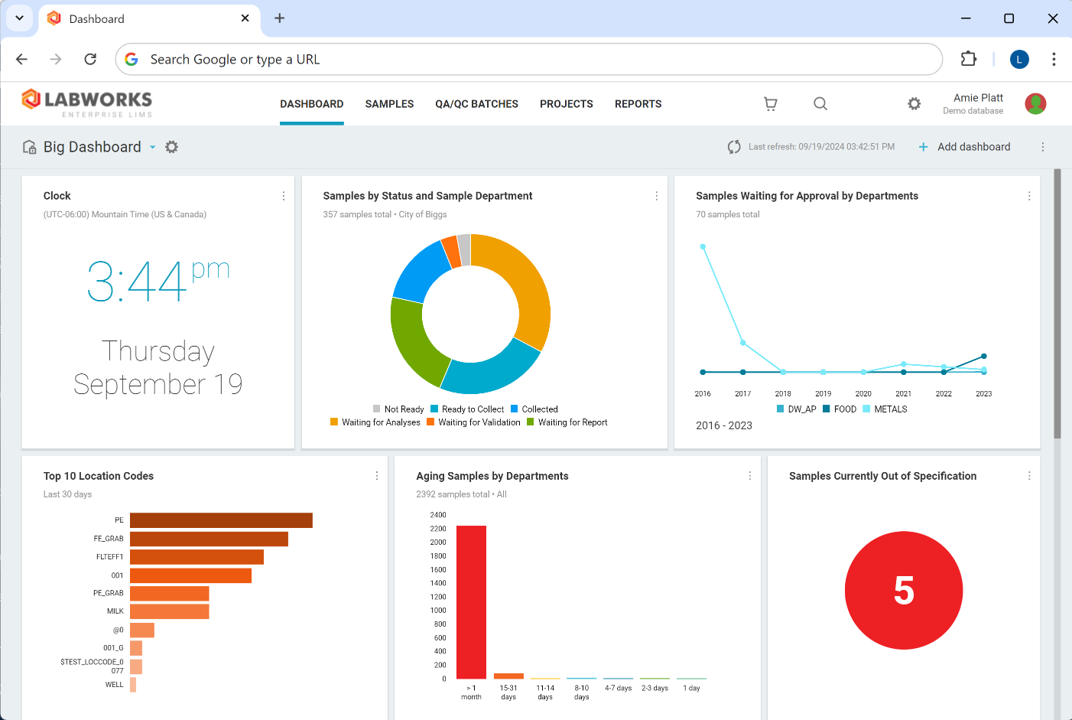Click Add dashboard
Image resolution: width=1072 pixels, height=720 pixels.
click(963, 146)
